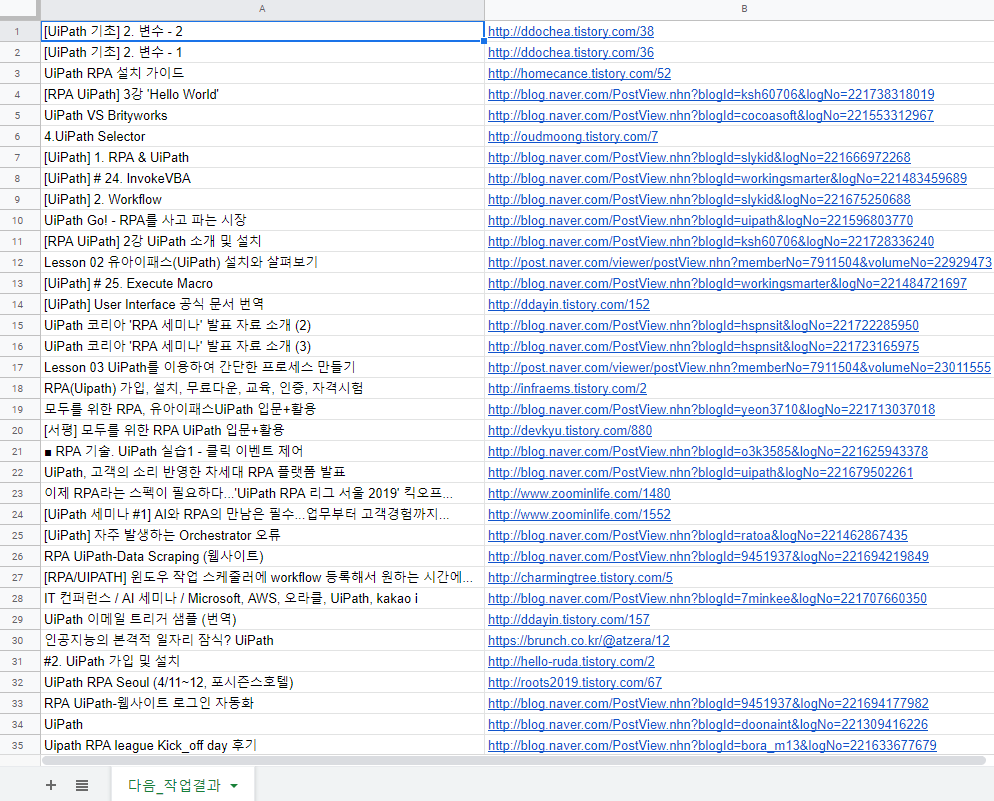Select cell '4.UiPath Selector'
The image size is (994, 801).
(x=262, y=136)
